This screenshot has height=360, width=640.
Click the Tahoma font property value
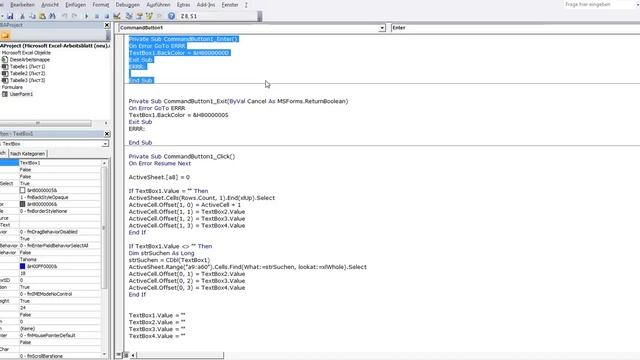60,260
